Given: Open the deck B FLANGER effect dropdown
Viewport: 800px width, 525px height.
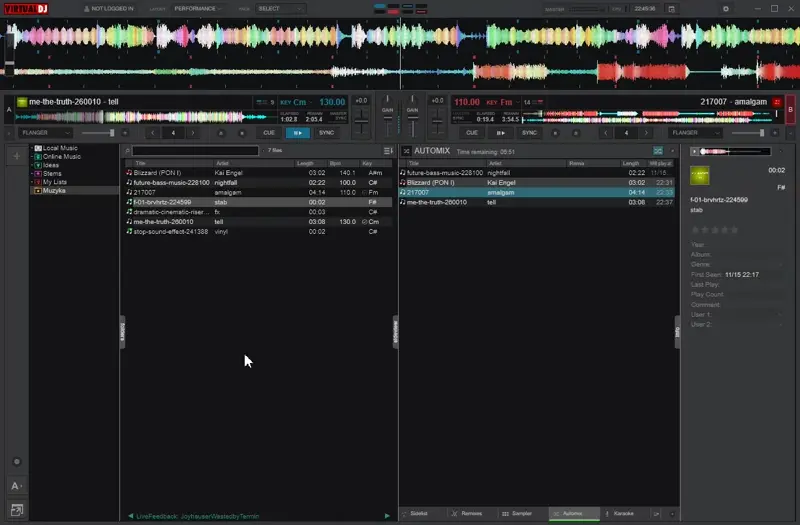Looking at the screenshot, I should tap(695, 133).
